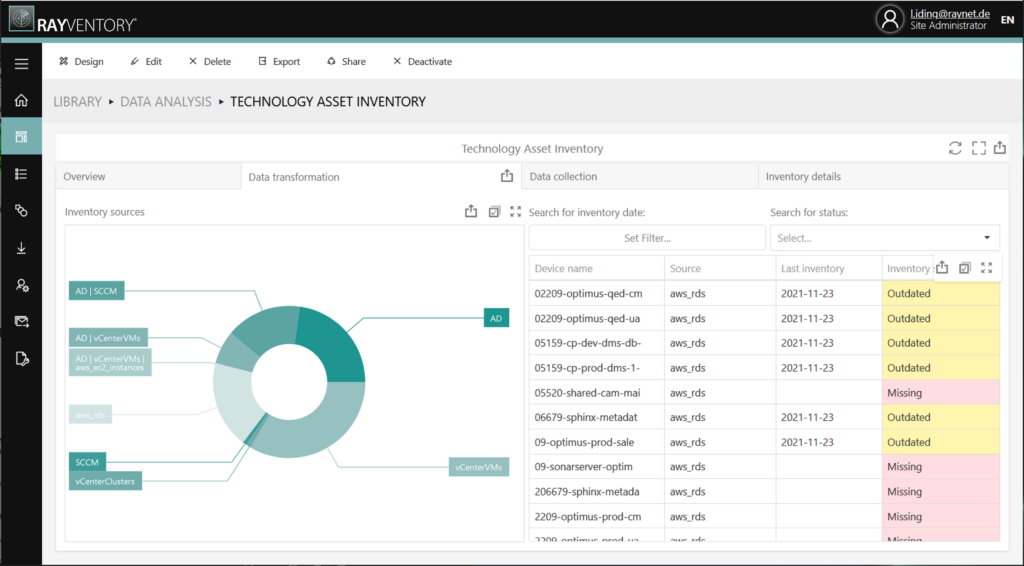
Task: Click Outdated status for 09-optimus-prod-sale
Action: tap(940, 442)
